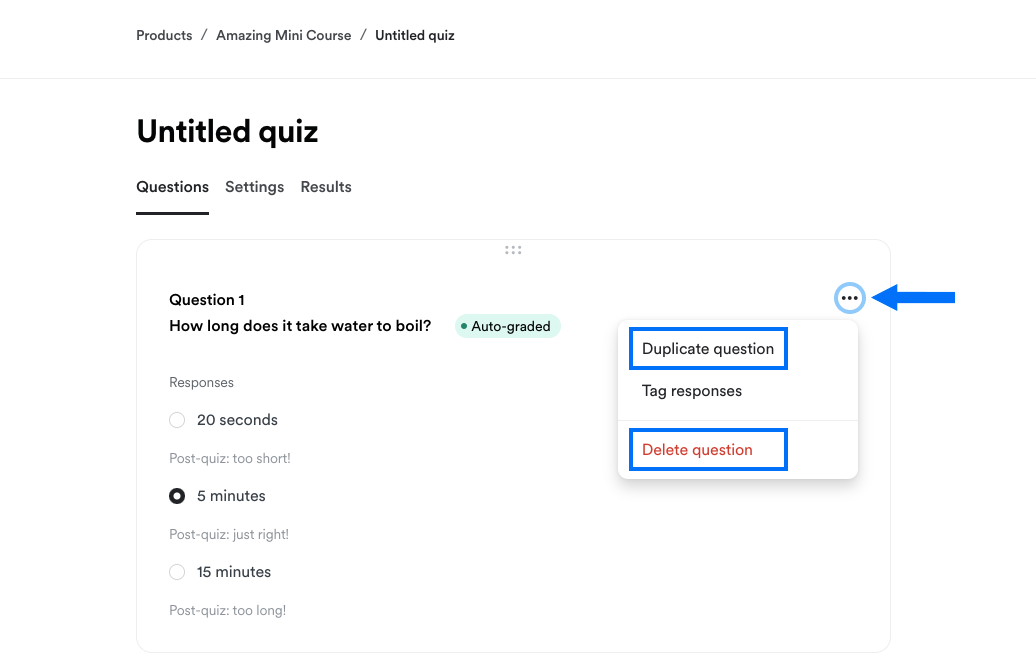
Task: Click the question text about boiling water
Action: pos(300,326)
